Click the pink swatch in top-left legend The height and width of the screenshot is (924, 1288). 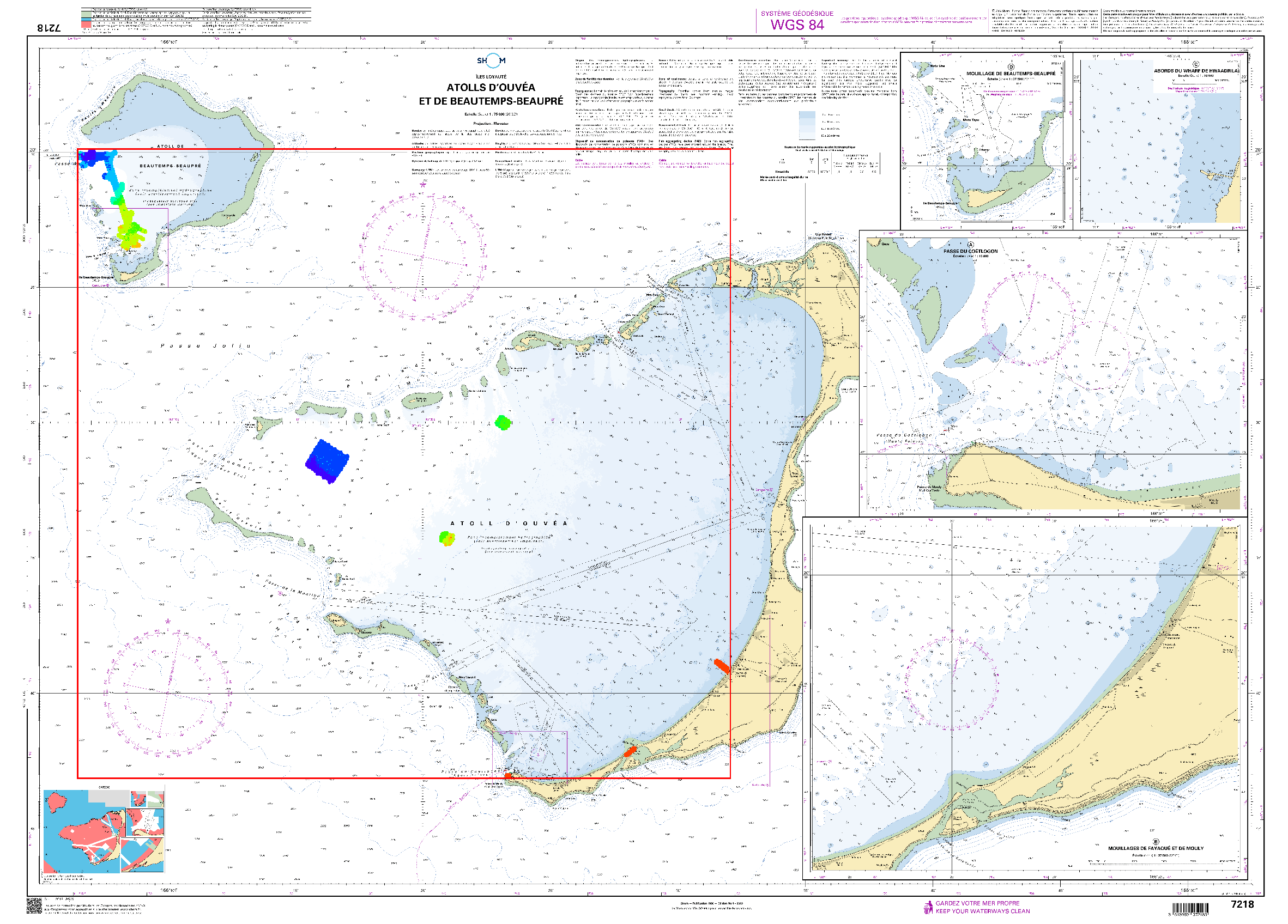coord(85,26)
